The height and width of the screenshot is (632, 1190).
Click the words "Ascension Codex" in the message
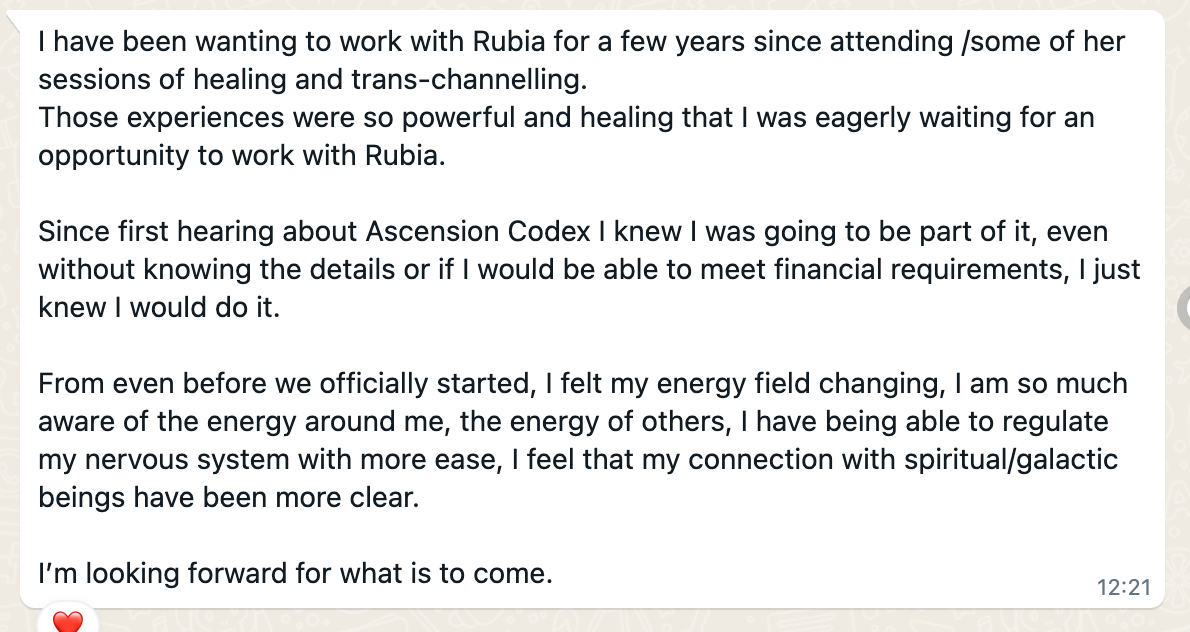[x=478, y=231]
